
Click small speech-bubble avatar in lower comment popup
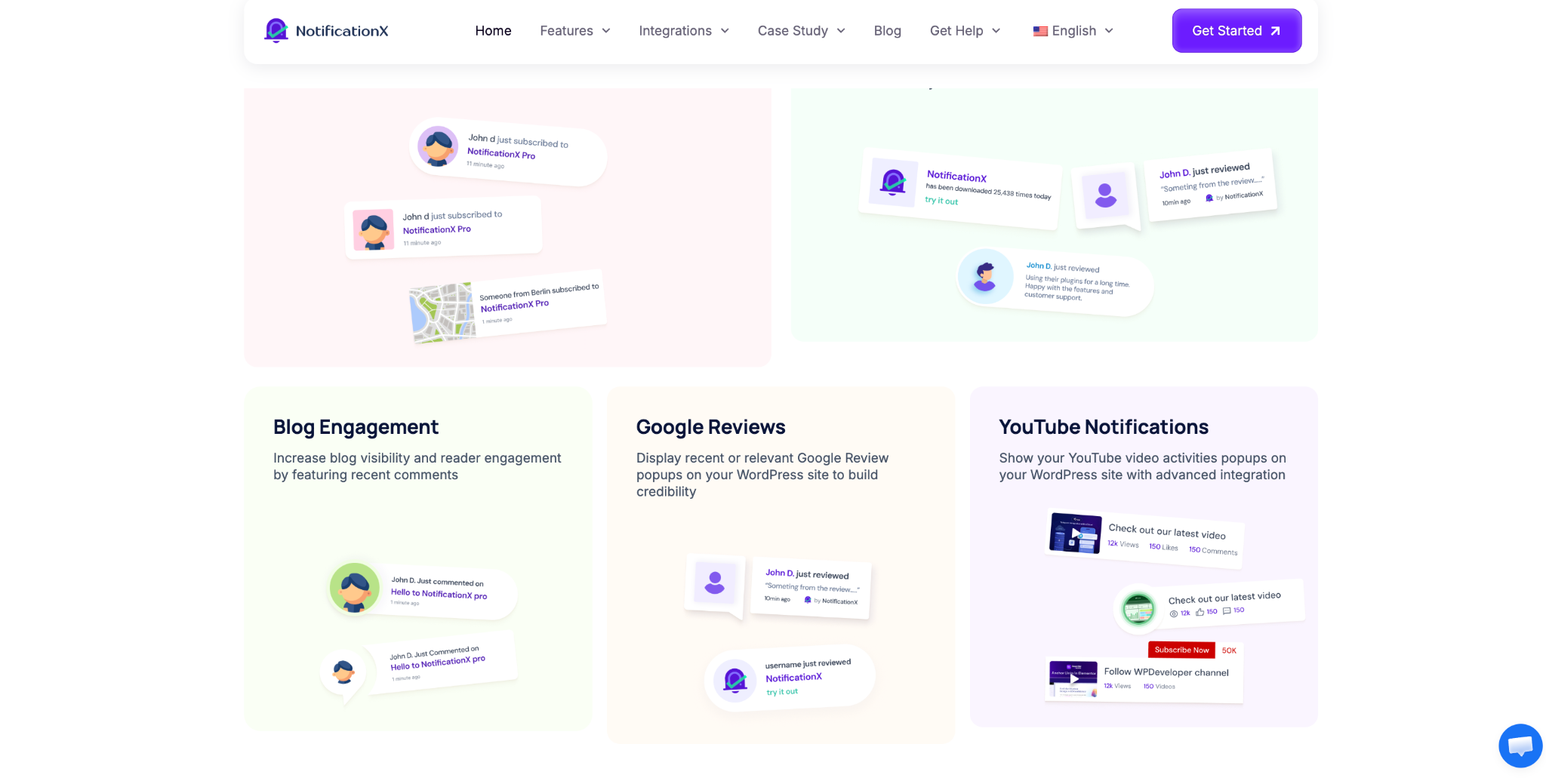pos(343,672)
